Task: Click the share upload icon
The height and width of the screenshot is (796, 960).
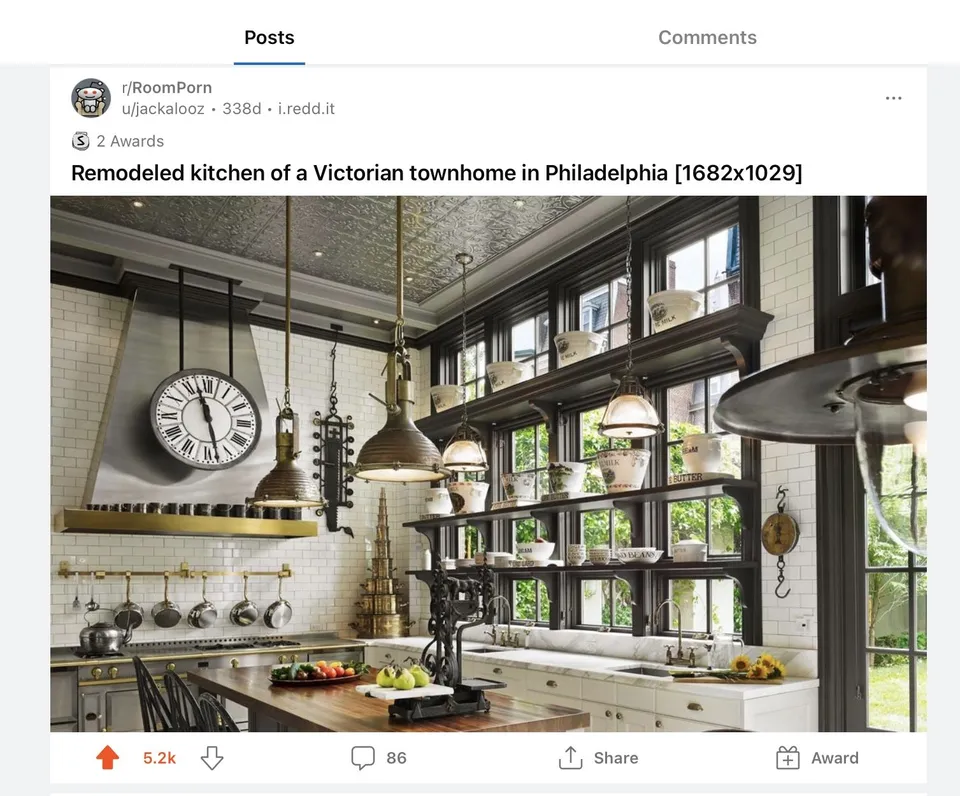Action: tap(570, 757)
